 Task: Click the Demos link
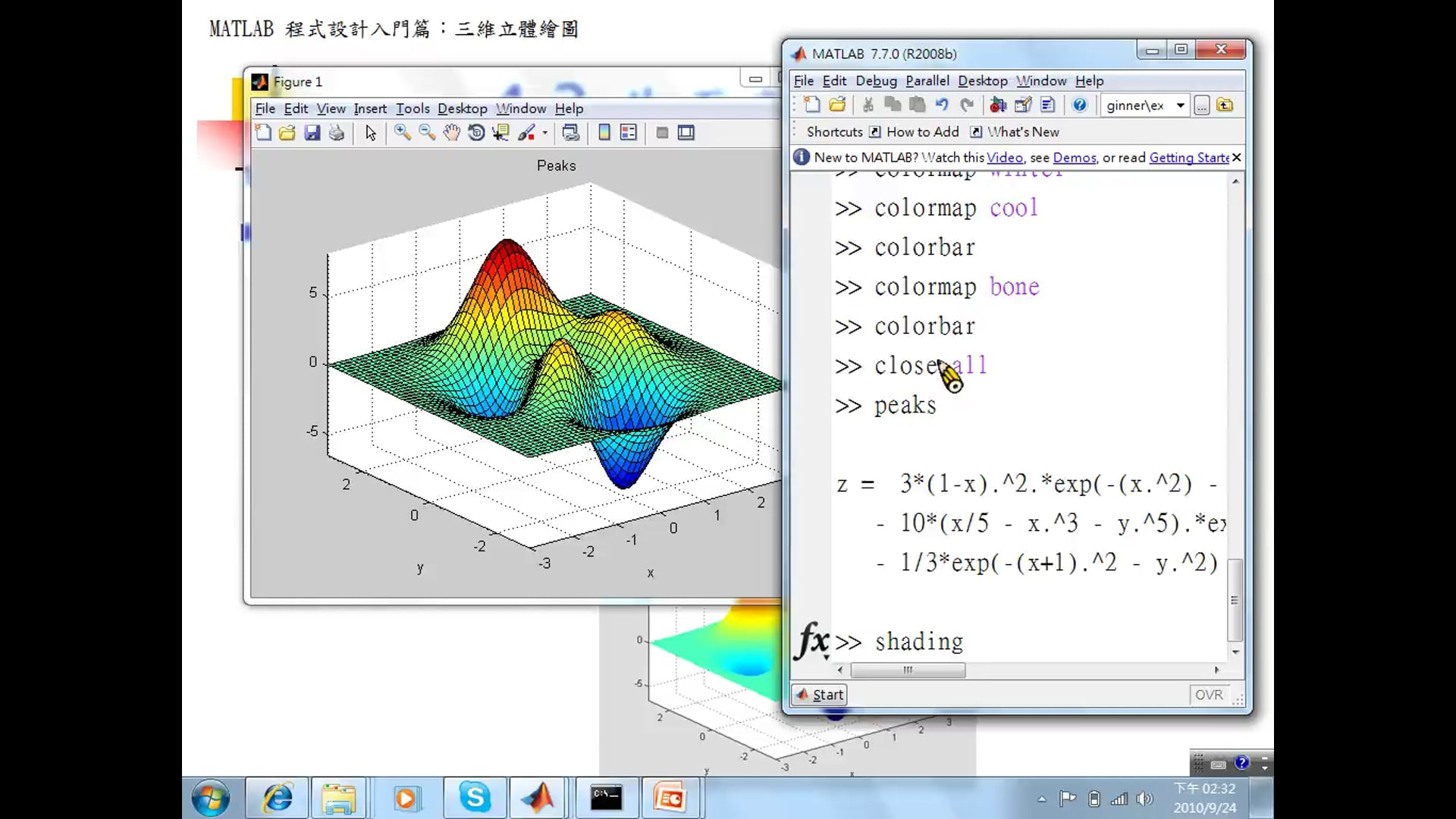click(x=1074, y=157)
